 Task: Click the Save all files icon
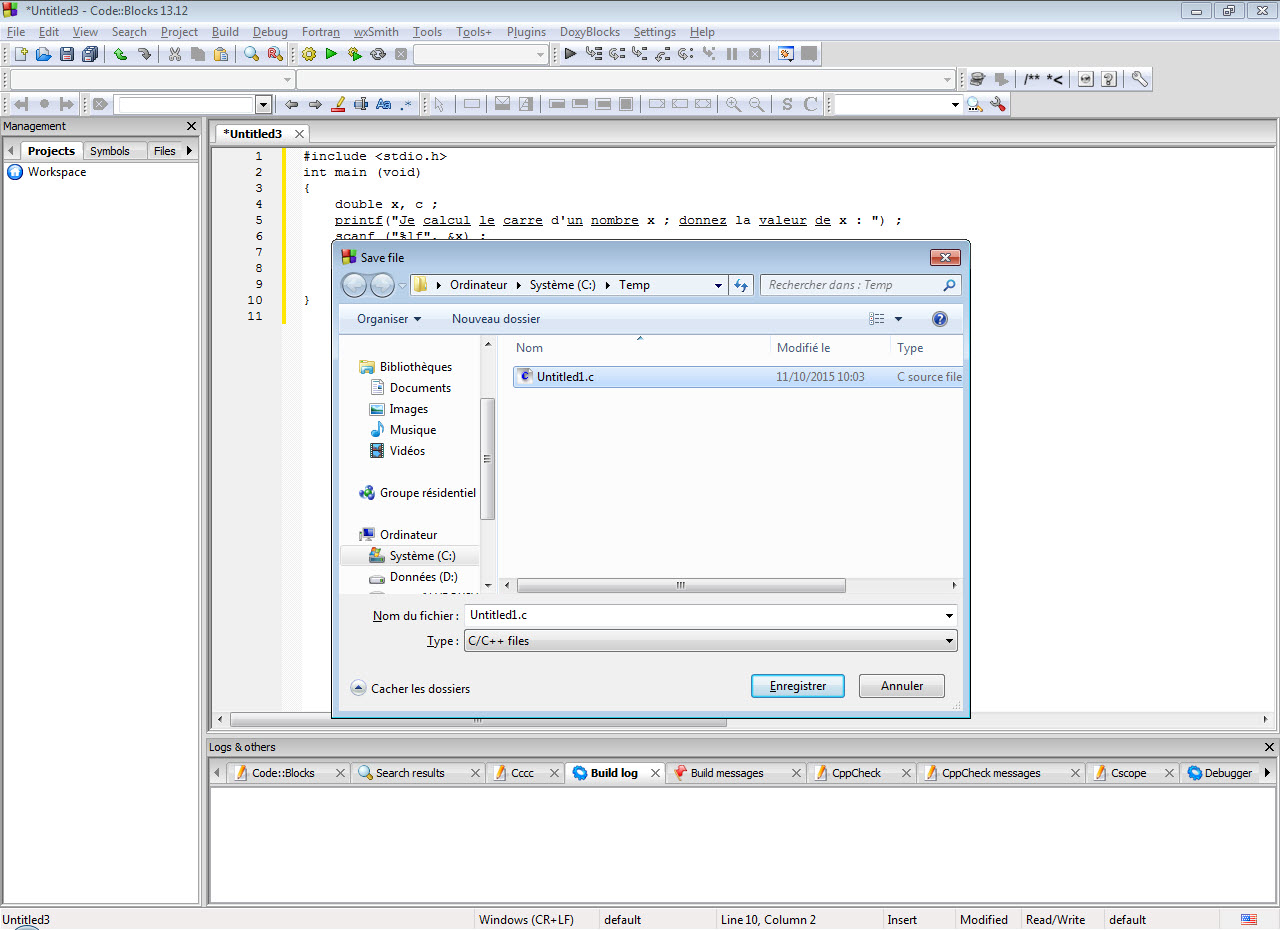click(90, 54)
